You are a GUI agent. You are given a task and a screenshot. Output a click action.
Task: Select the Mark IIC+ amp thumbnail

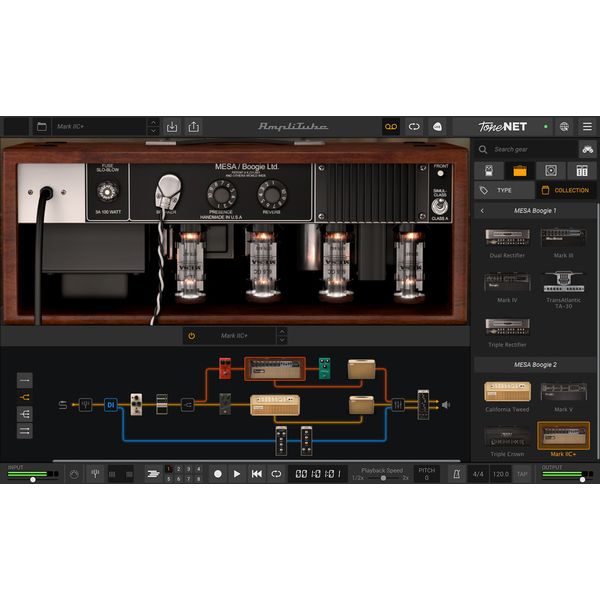click(x=563, y=435)
